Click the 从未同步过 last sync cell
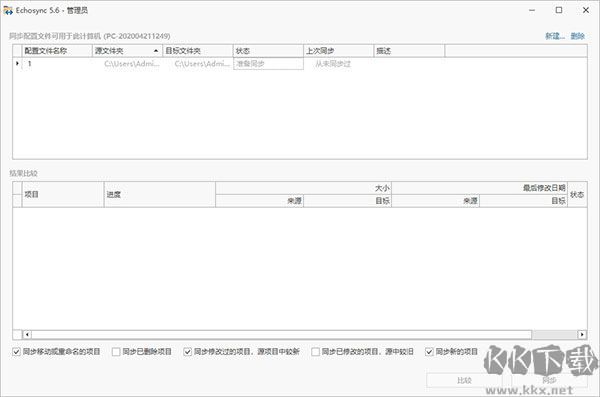The image size is (600, 397). click(339, 64)
